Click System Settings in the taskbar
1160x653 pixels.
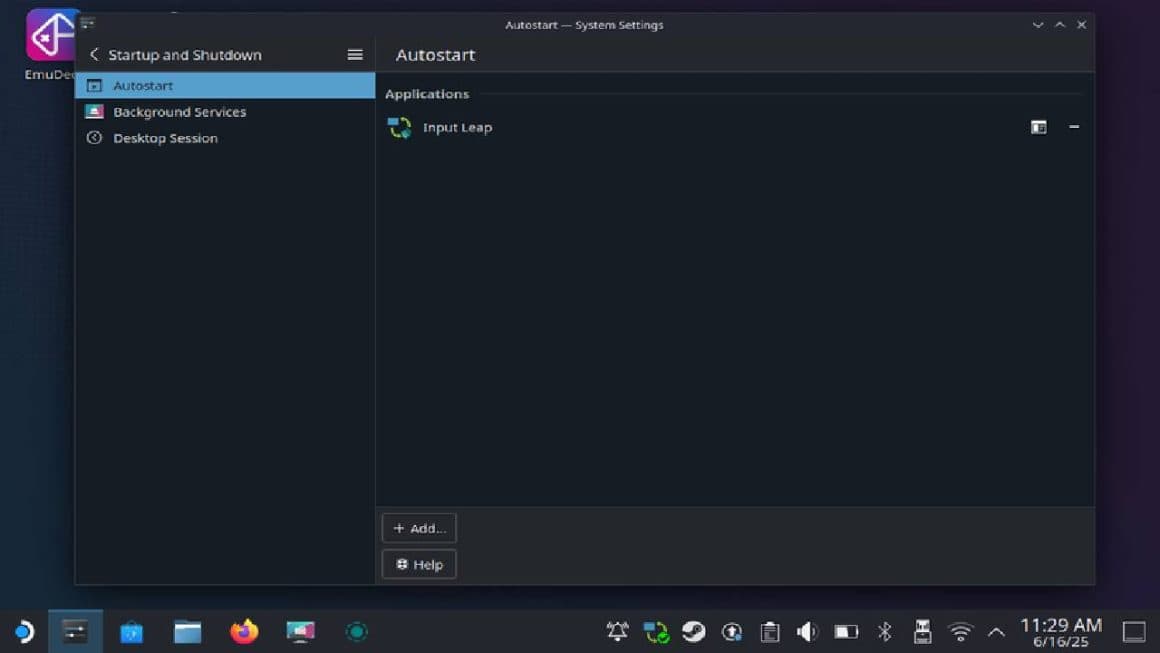pos(75,632)
